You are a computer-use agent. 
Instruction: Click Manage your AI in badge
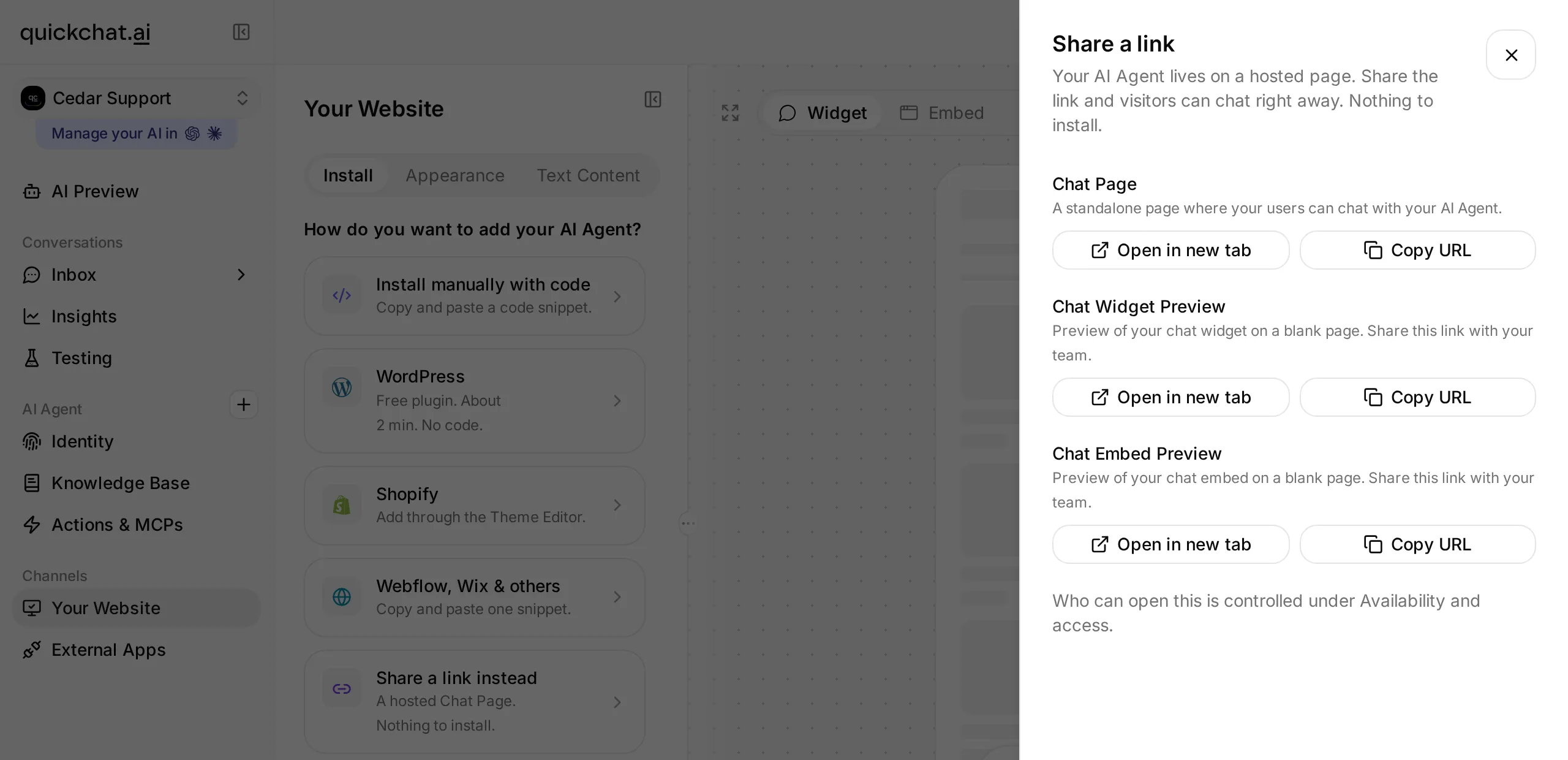tap(136, 134)
